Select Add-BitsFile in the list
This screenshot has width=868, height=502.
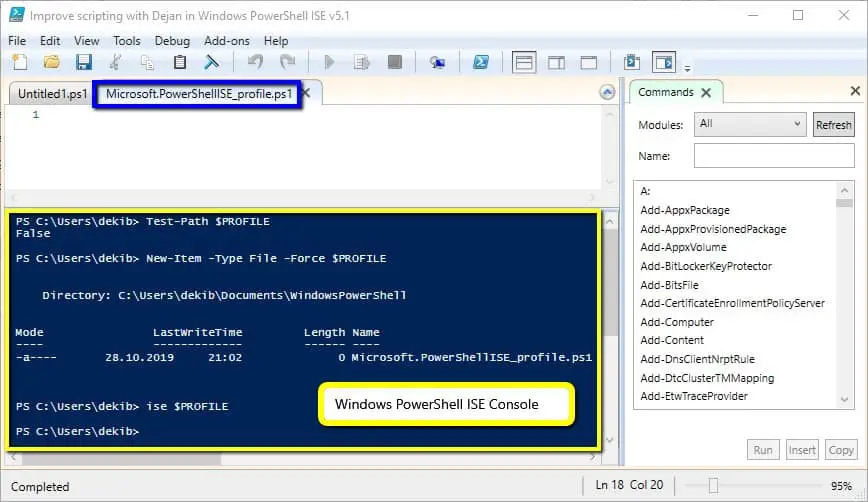(x=669, y=284)
